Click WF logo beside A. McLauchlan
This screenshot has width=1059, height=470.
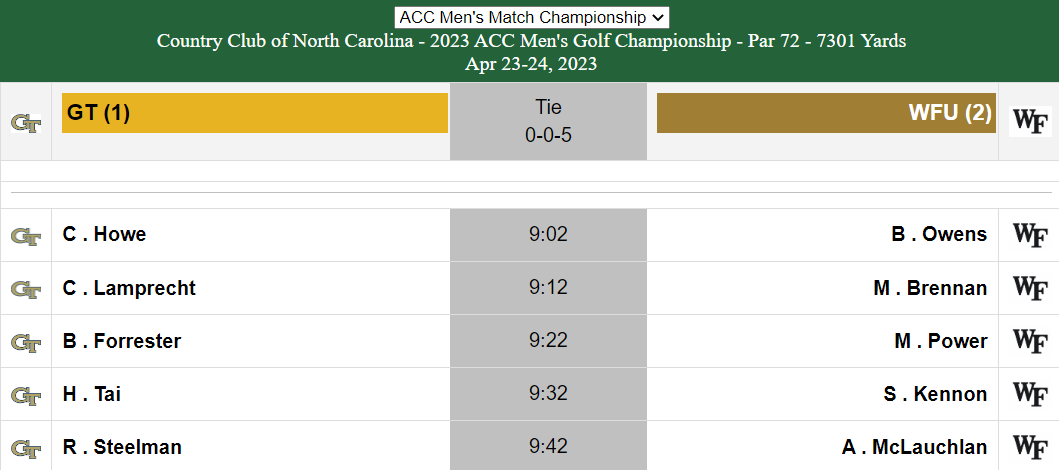[x=1030, y=447]
